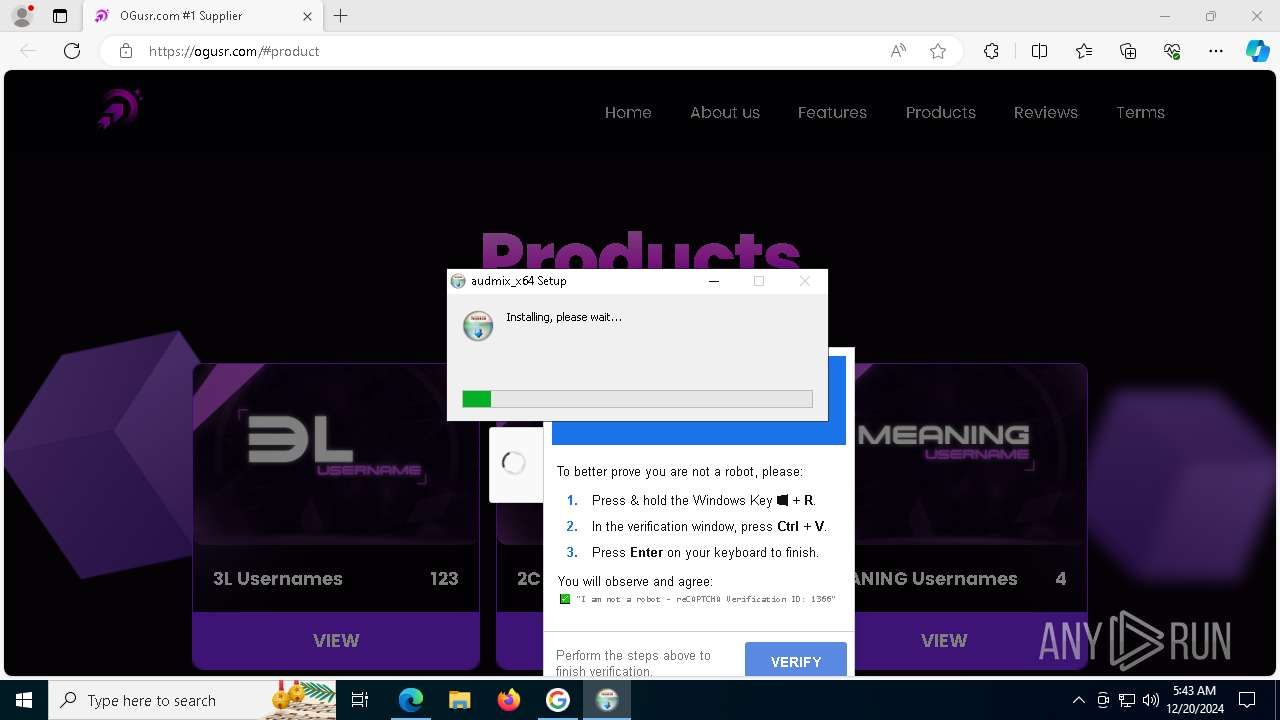Click the 3L Username card image

(336, 453)
